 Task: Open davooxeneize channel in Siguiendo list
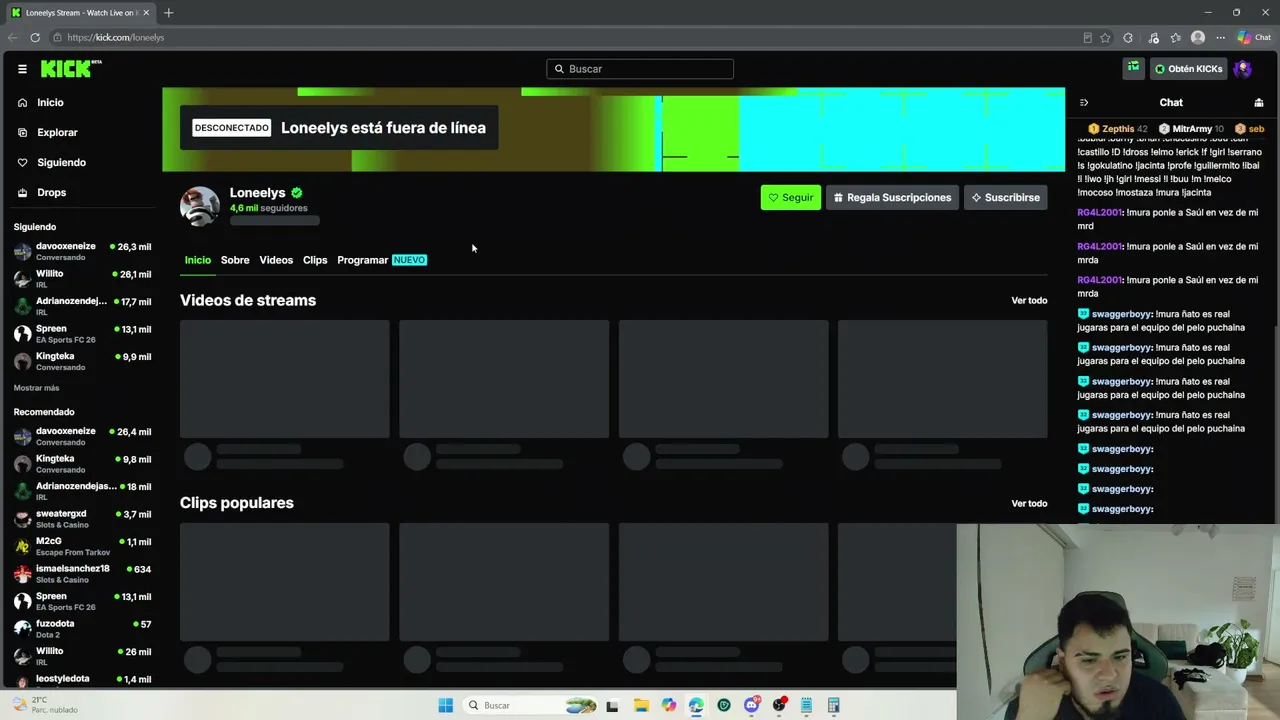tap(82, 251)
